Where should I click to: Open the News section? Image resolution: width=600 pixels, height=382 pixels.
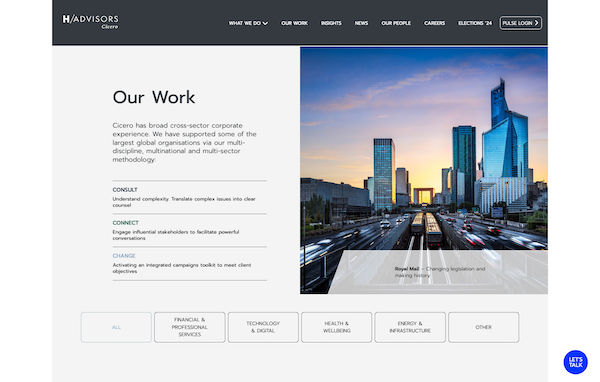361,23
